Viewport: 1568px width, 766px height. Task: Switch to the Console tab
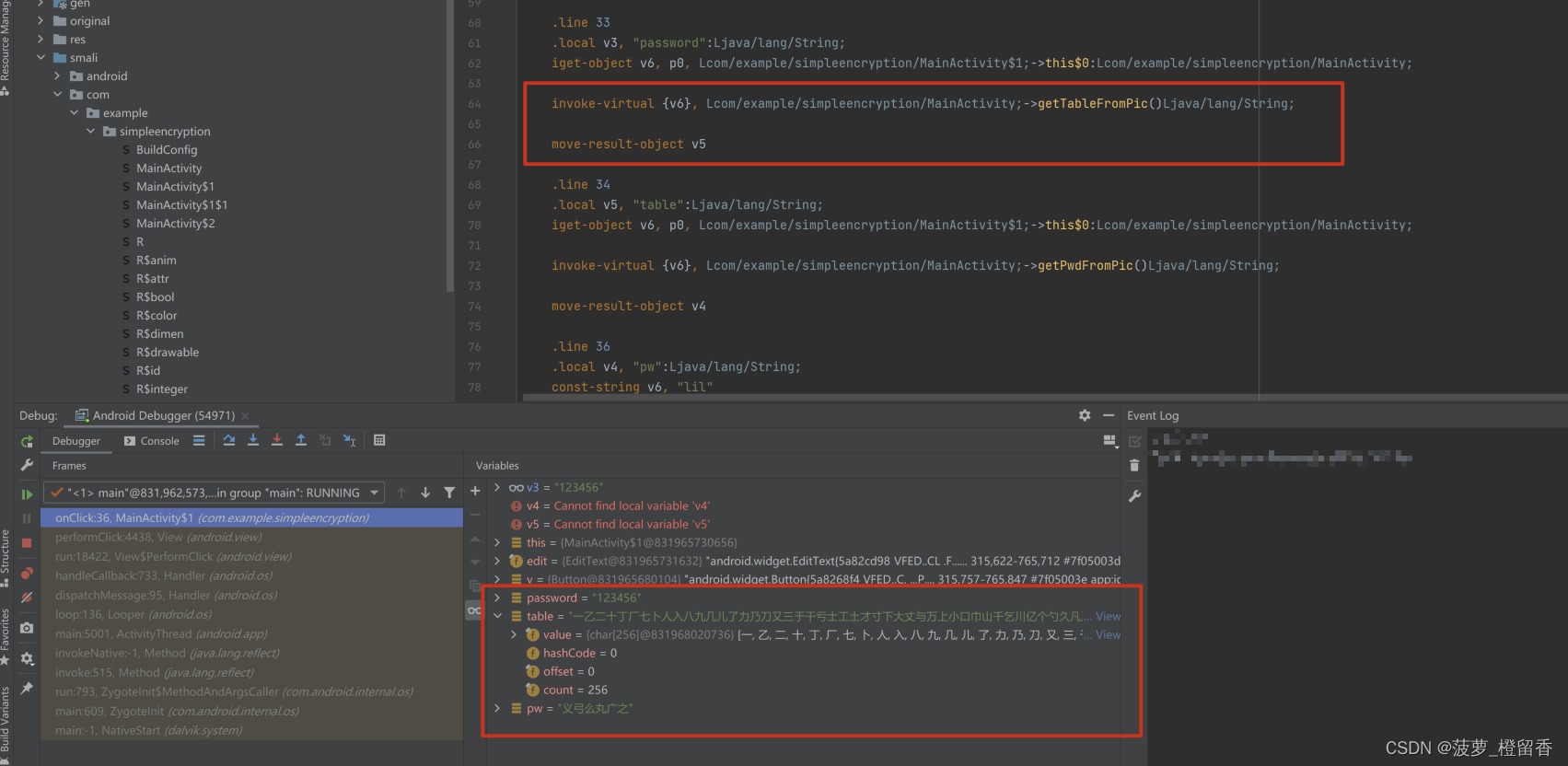pyautogui.click(x=151, y=441)
